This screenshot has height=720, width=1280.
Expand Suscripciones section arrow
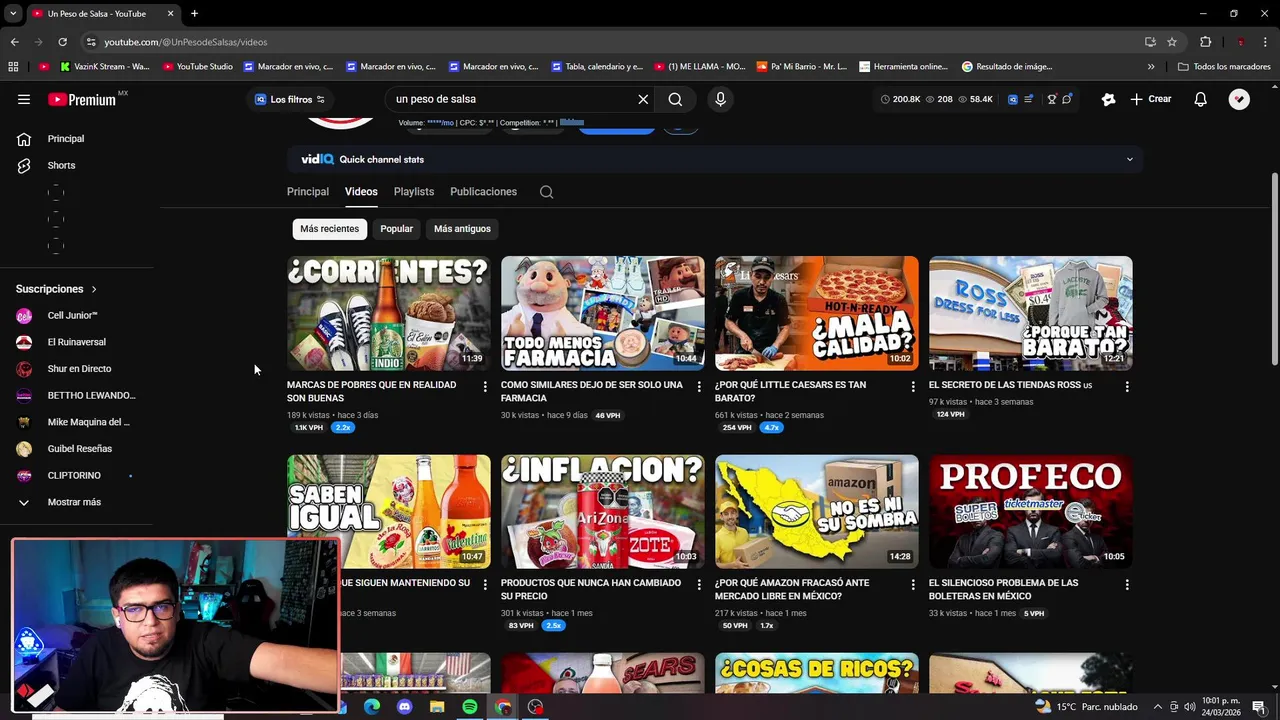click(94, 289)
